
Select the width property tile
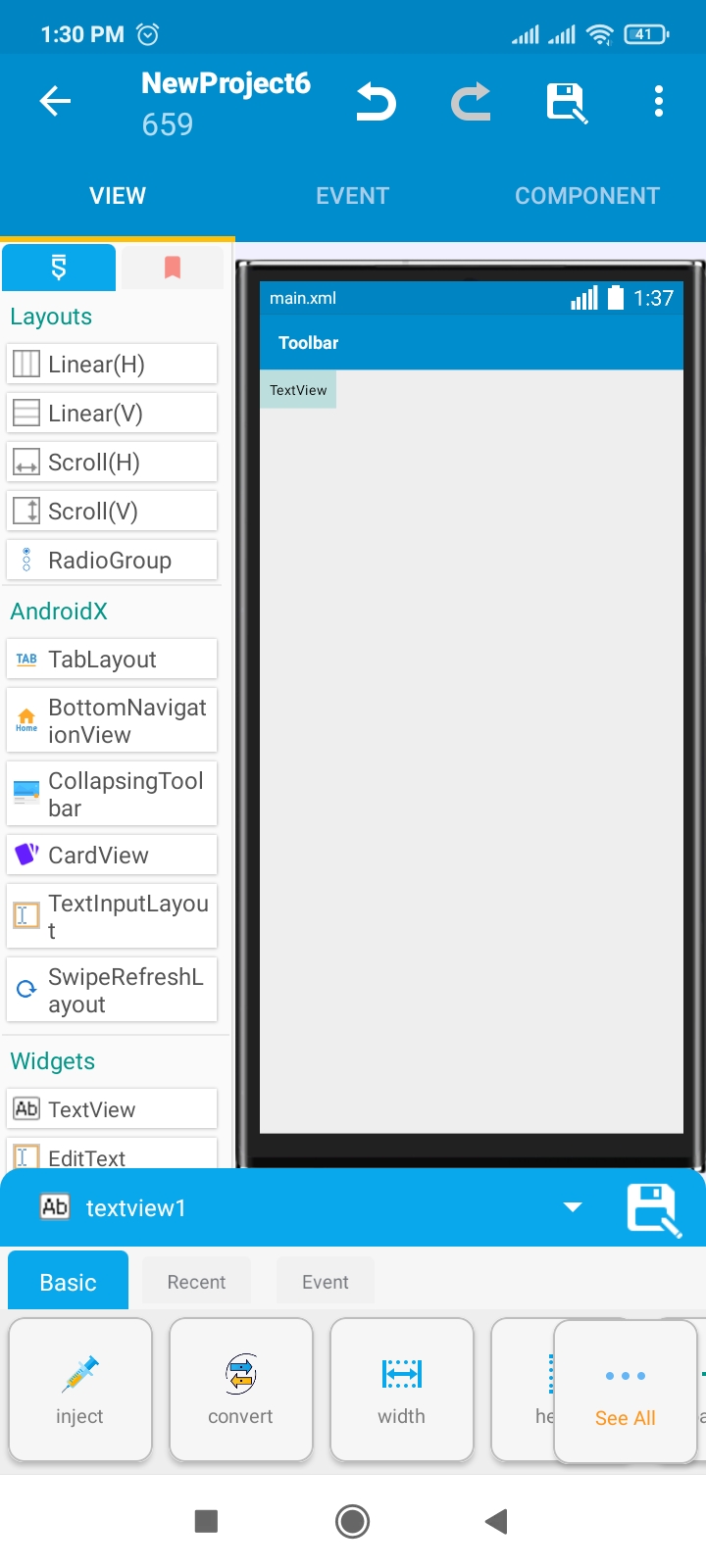tap(402, 1389)
